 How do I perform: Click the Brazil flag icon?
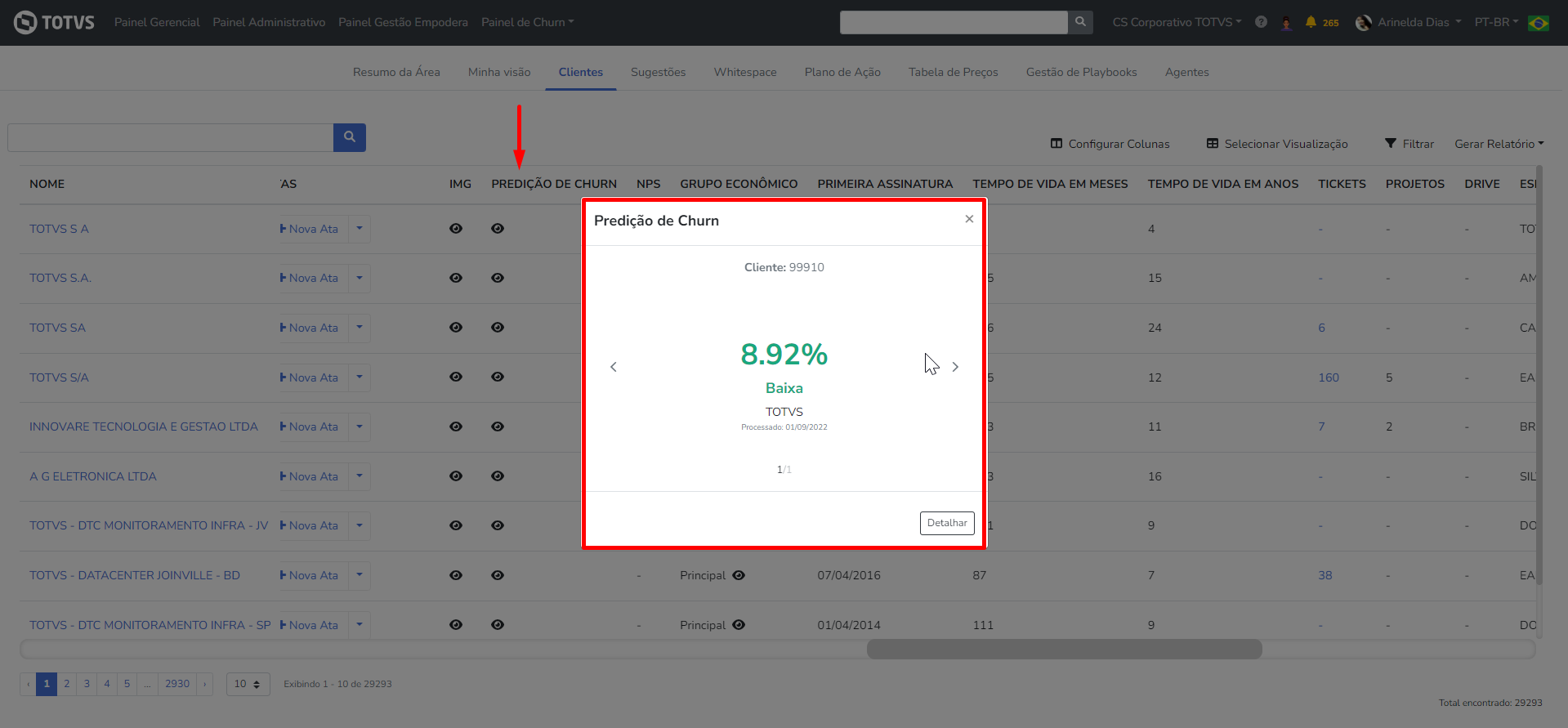coord(1539,23)
